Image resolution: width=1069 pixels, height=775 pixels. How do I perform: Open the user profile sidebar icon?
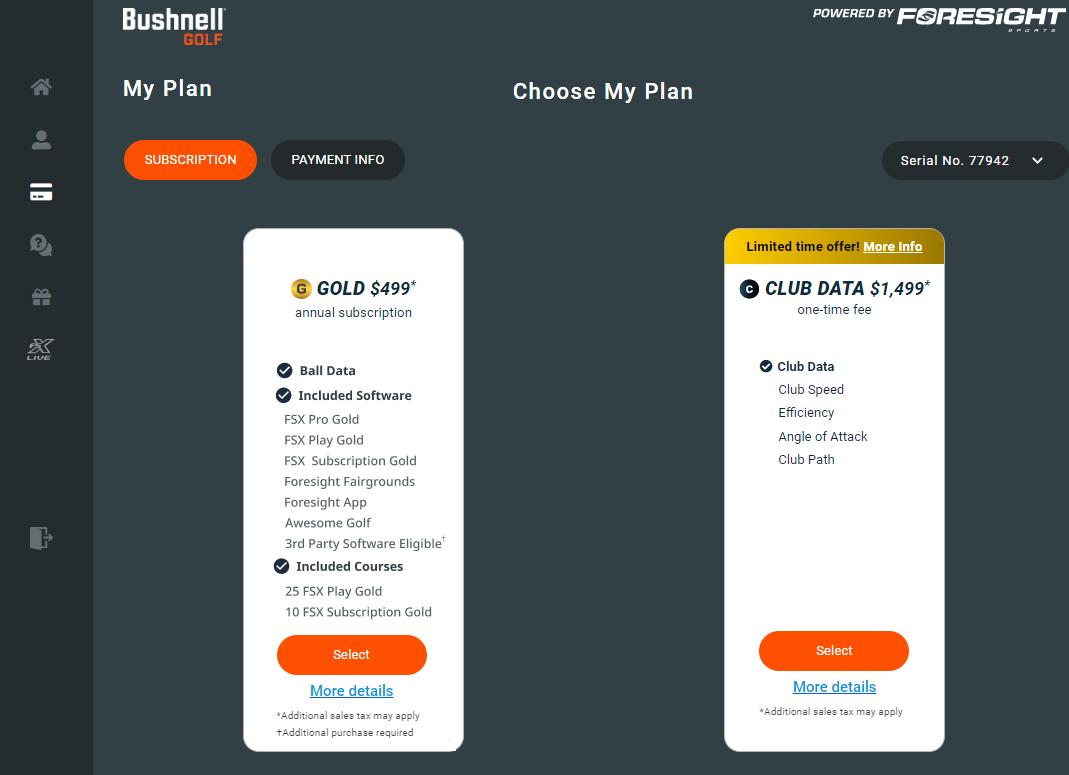coord(41,140)
